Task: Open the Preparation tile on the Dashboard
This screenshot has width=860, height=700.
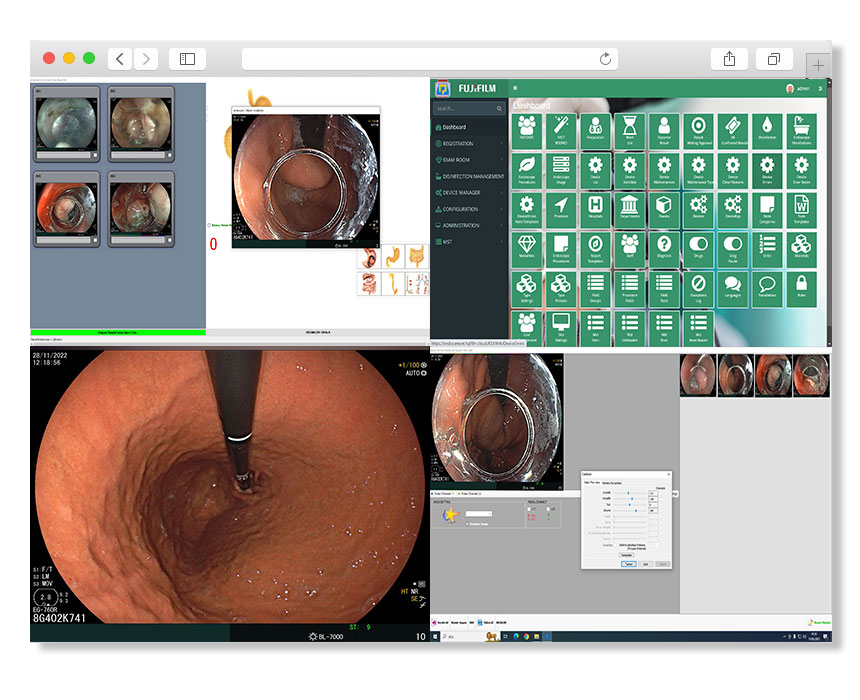Action: click(595, 127)
